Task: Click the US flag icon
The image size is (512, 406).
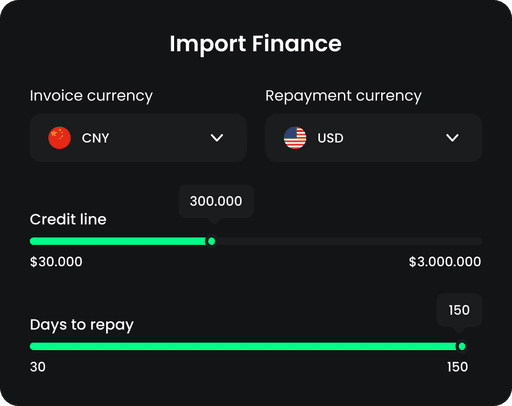Action: pos(295,138)
